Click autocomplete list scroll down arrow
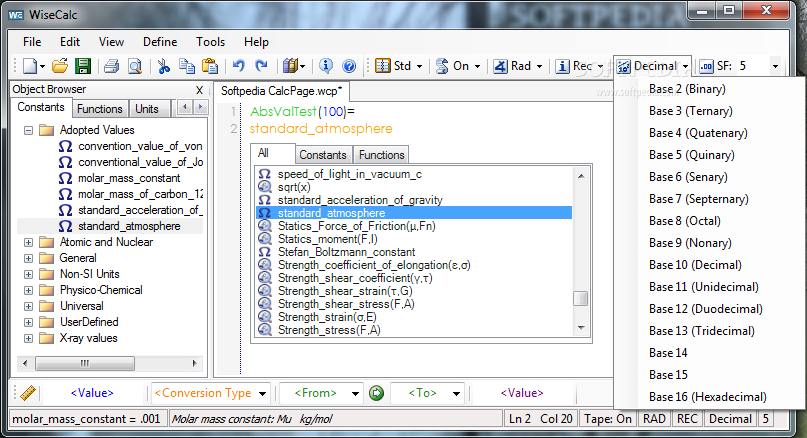This screenshot has width=807, height=438. tap(581, 328)
